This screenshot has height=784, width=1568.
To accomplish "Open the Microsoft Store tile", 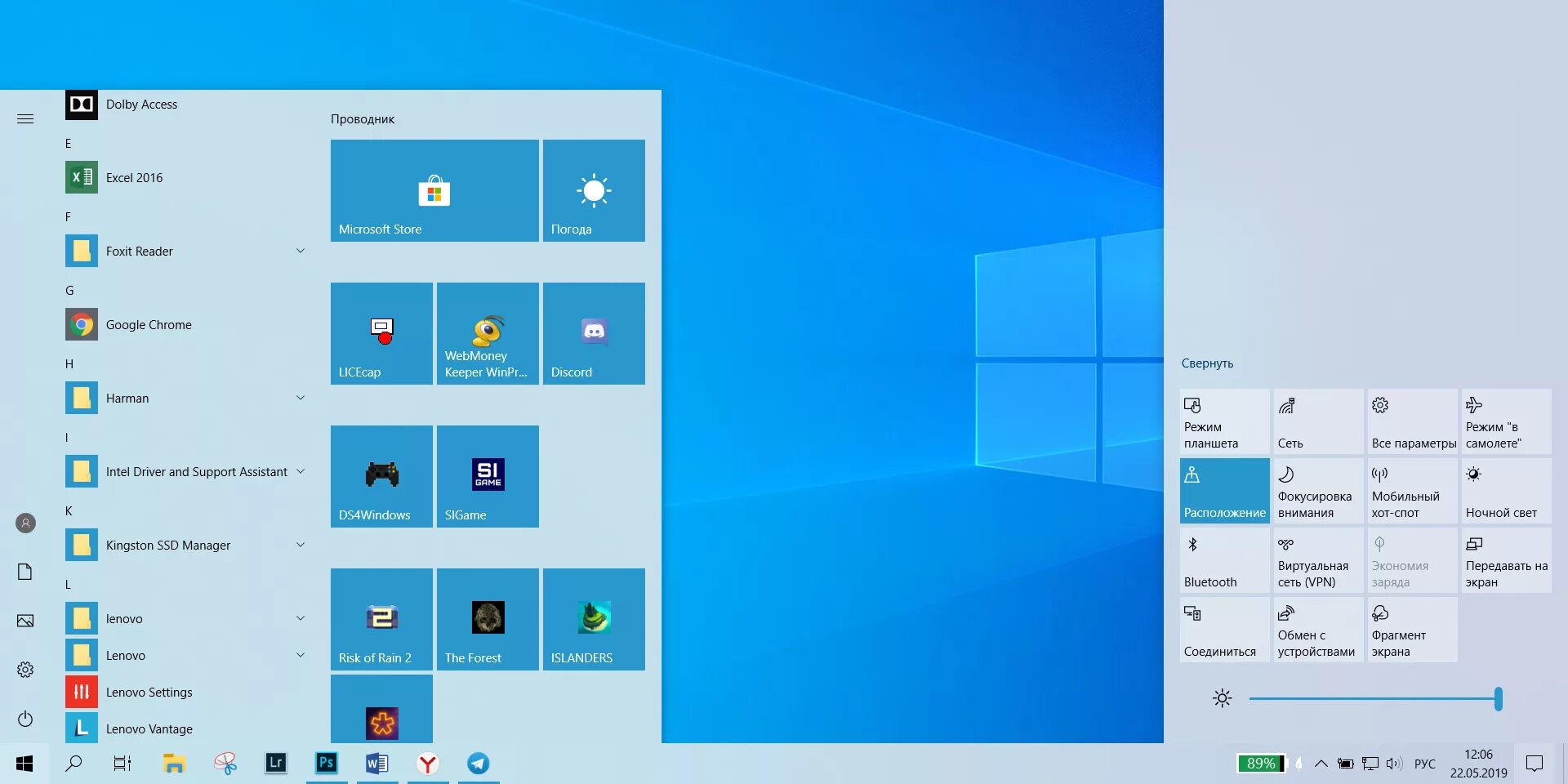I will click(434, 190).
